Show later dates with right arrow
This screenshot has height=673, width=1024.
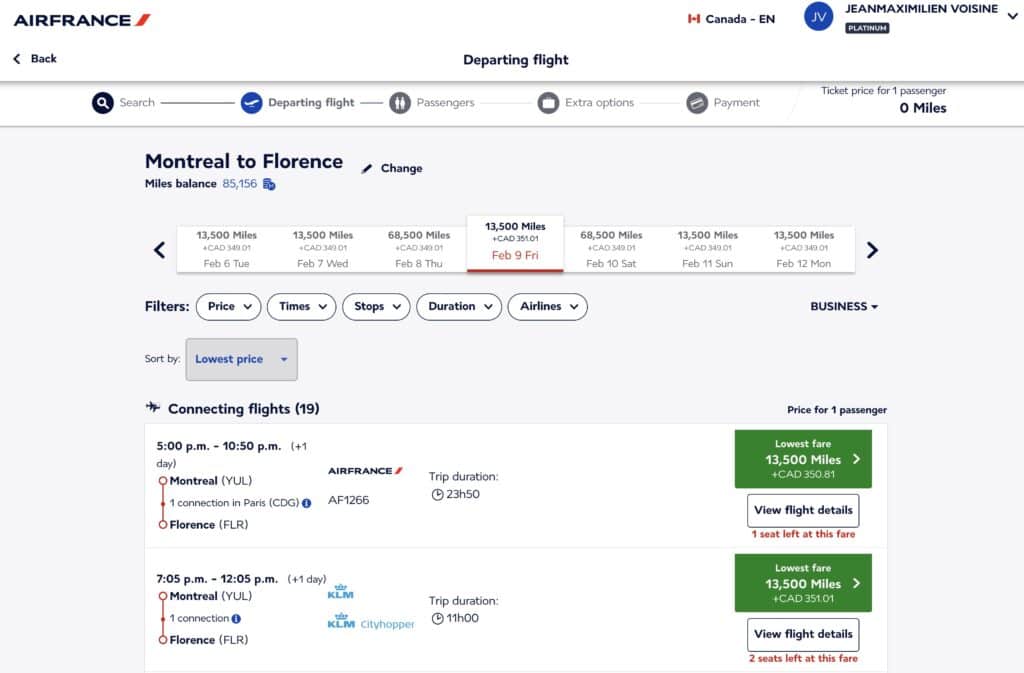[x=872, y=250]
